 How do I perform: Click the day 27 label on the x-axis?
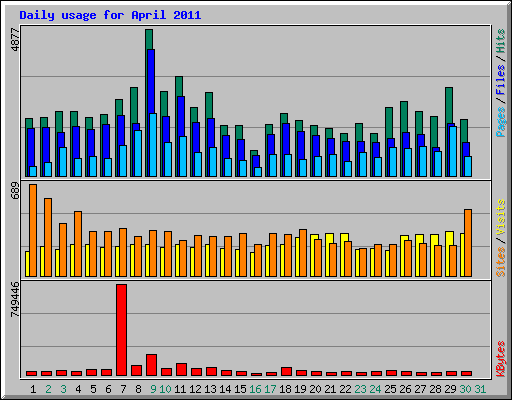point(420,389)
